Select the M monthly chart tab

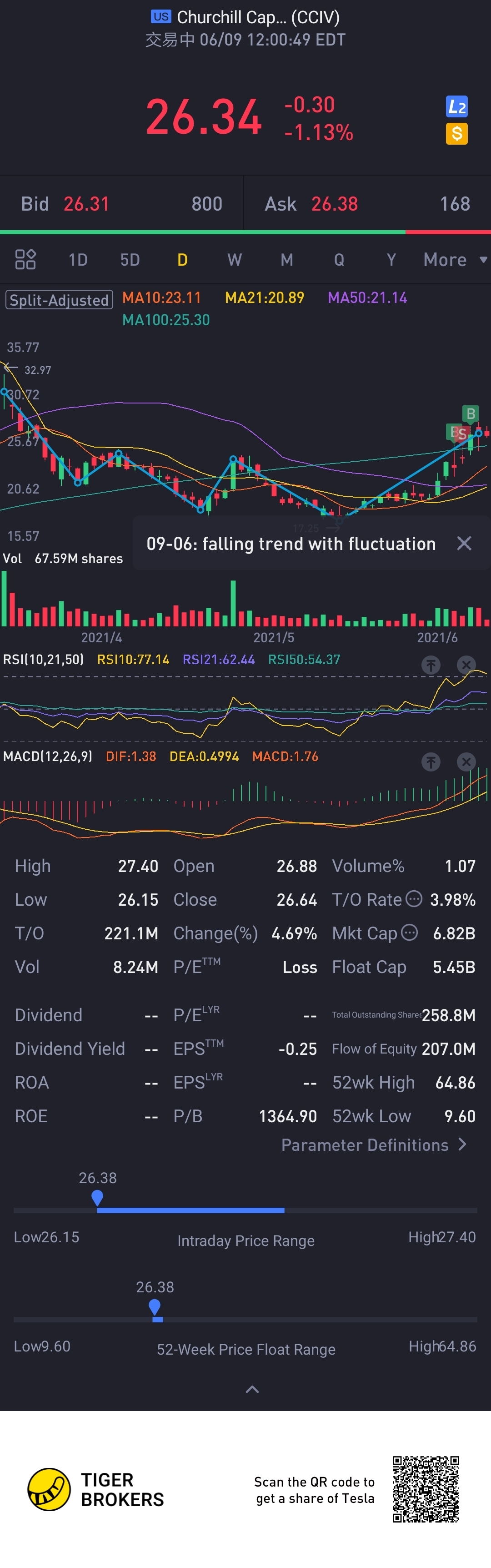[x=286, y=260]
